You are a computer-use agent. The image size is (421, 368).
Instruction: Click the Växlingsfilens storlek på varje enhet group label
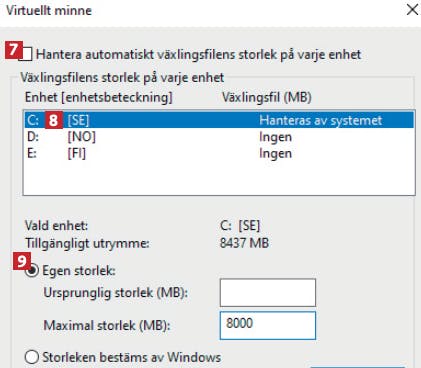tap(122, 78)
